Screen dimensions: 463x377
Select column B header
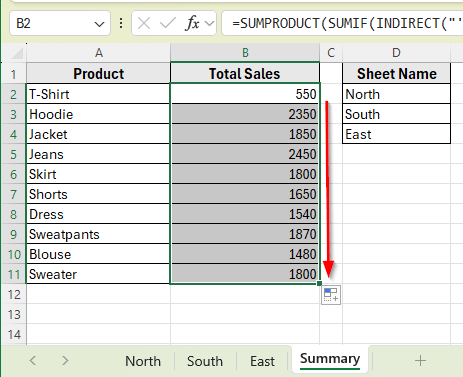pos(245,53)
